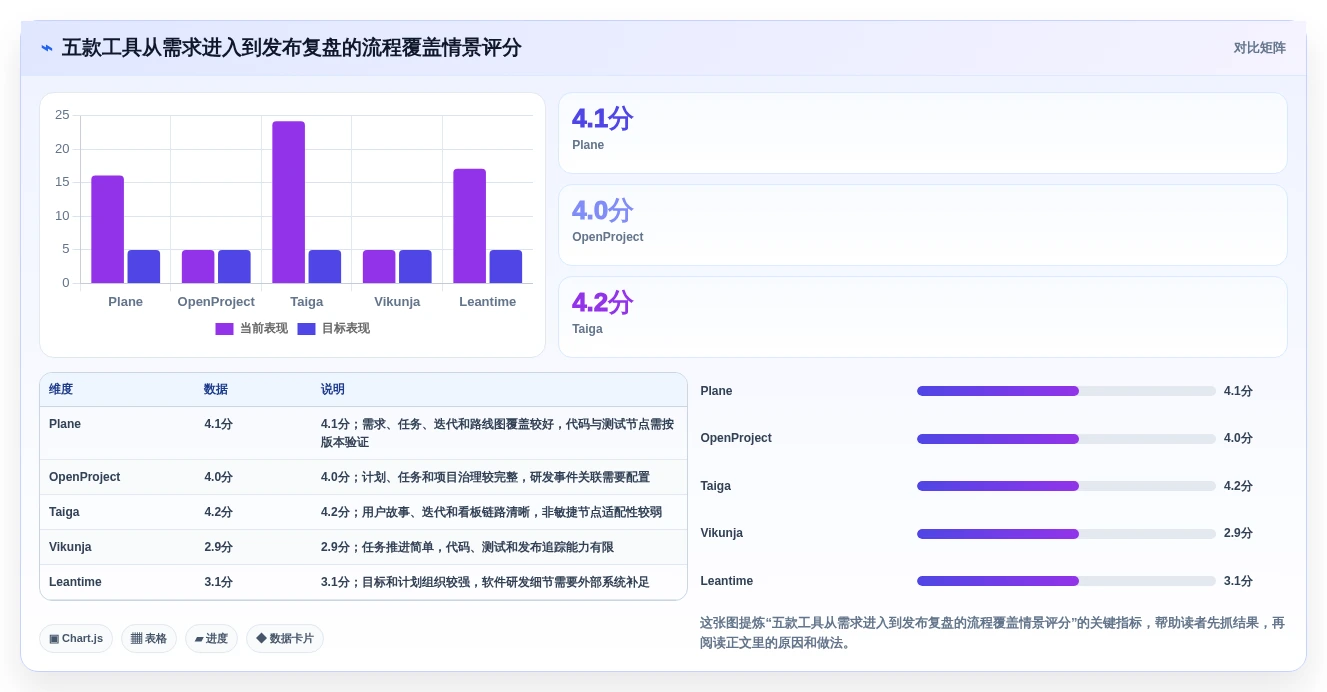Image resolution: width=1327 pixels, height=692 pixels.
Task: Click Plane's purple 当前表现 bar in chart
Action: 108,229
